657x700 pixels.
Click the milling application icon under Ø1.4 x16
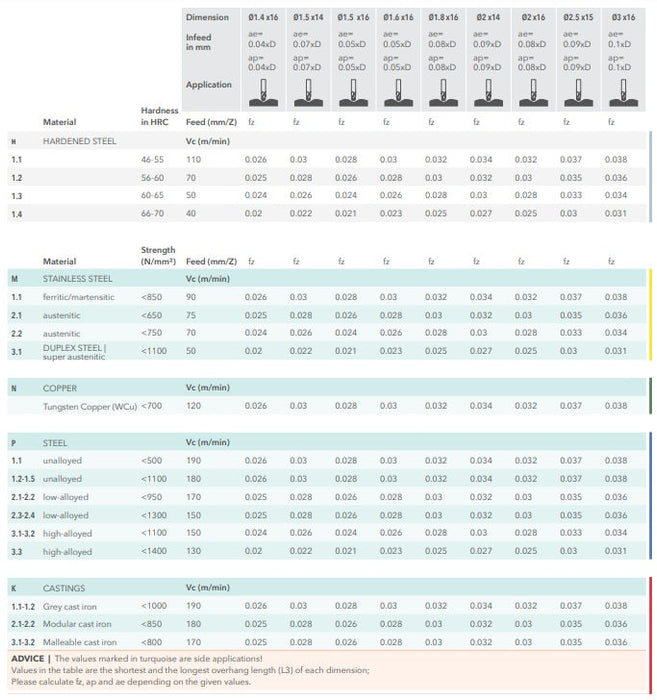point(262,88)
